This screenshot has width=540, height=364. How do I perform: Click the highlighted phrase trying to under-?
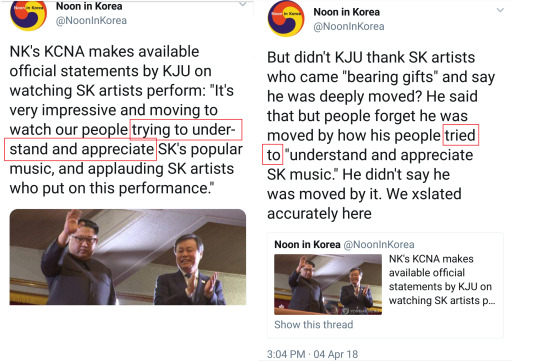click(x=186, y=129)
